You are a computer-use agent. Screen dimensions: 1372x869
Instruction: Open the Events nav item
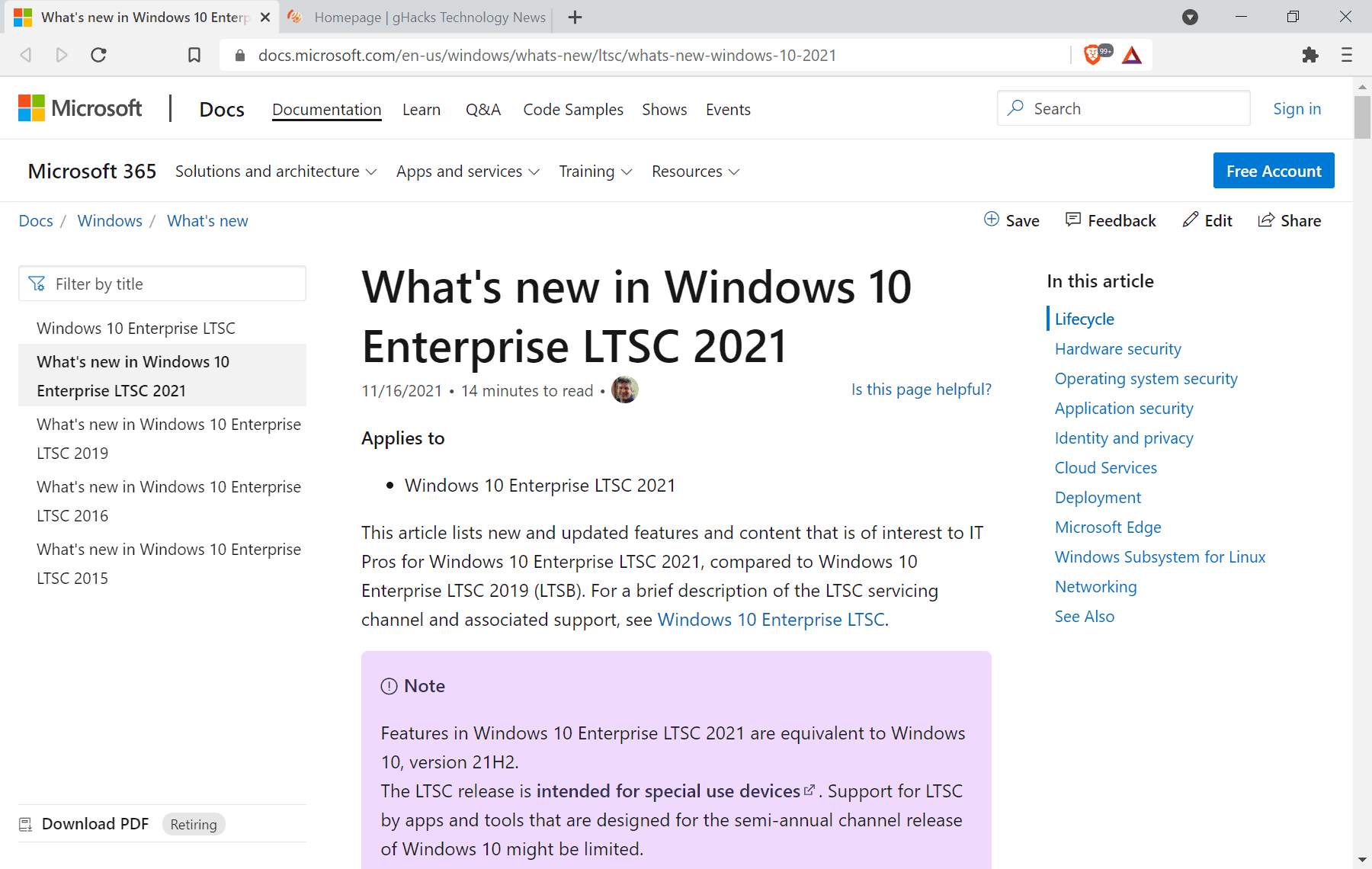[728, 109]
